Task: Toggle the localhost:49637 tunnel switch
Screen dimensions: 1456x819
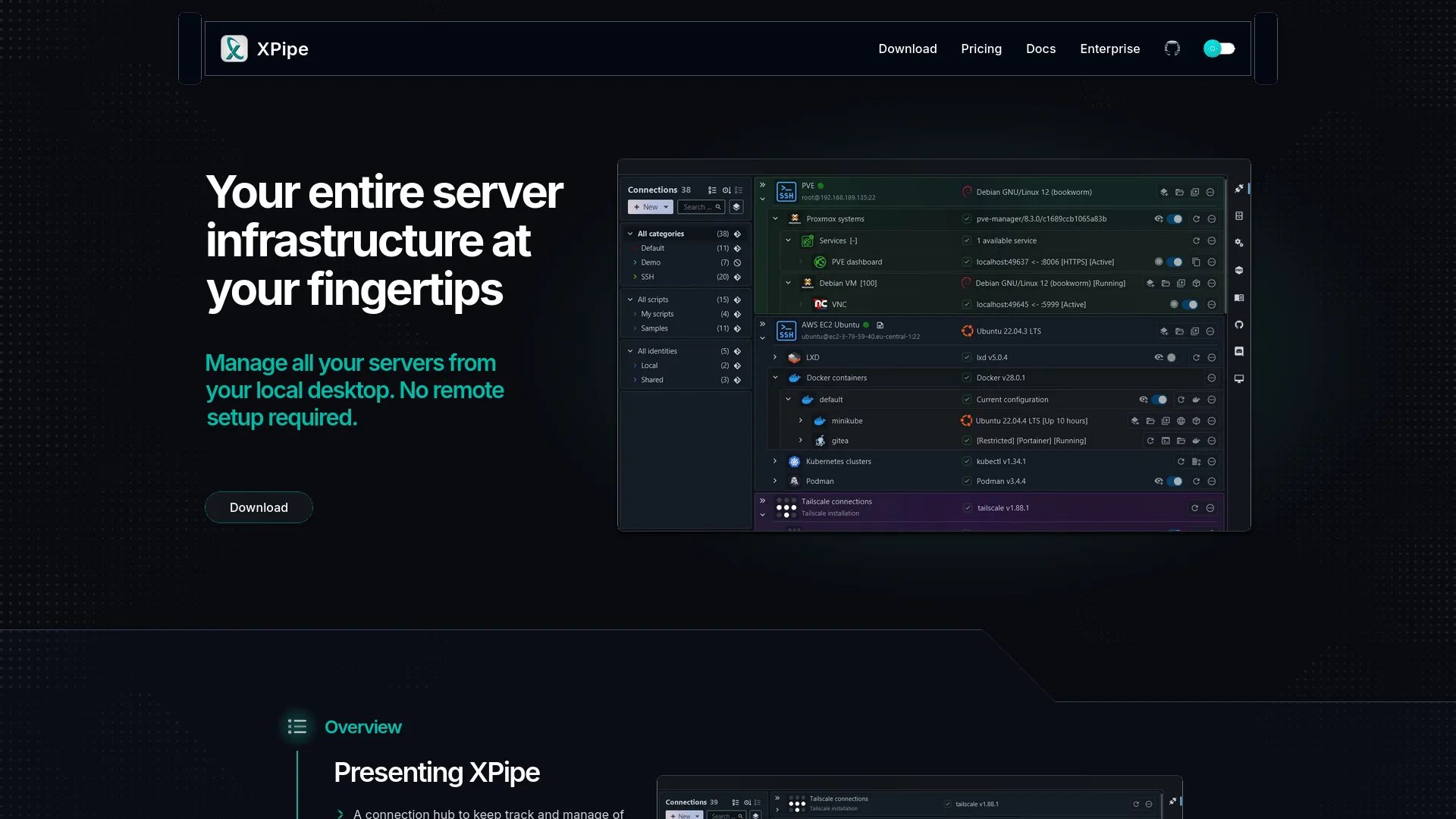Action: [1175, 262]
